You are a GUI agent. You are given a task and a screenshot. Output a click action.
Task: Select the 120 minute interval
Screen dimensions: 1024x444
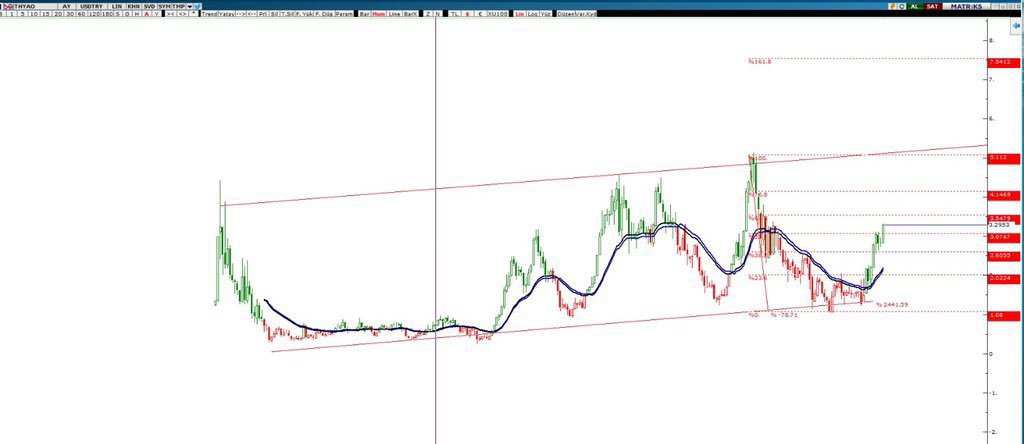[94, 14]
